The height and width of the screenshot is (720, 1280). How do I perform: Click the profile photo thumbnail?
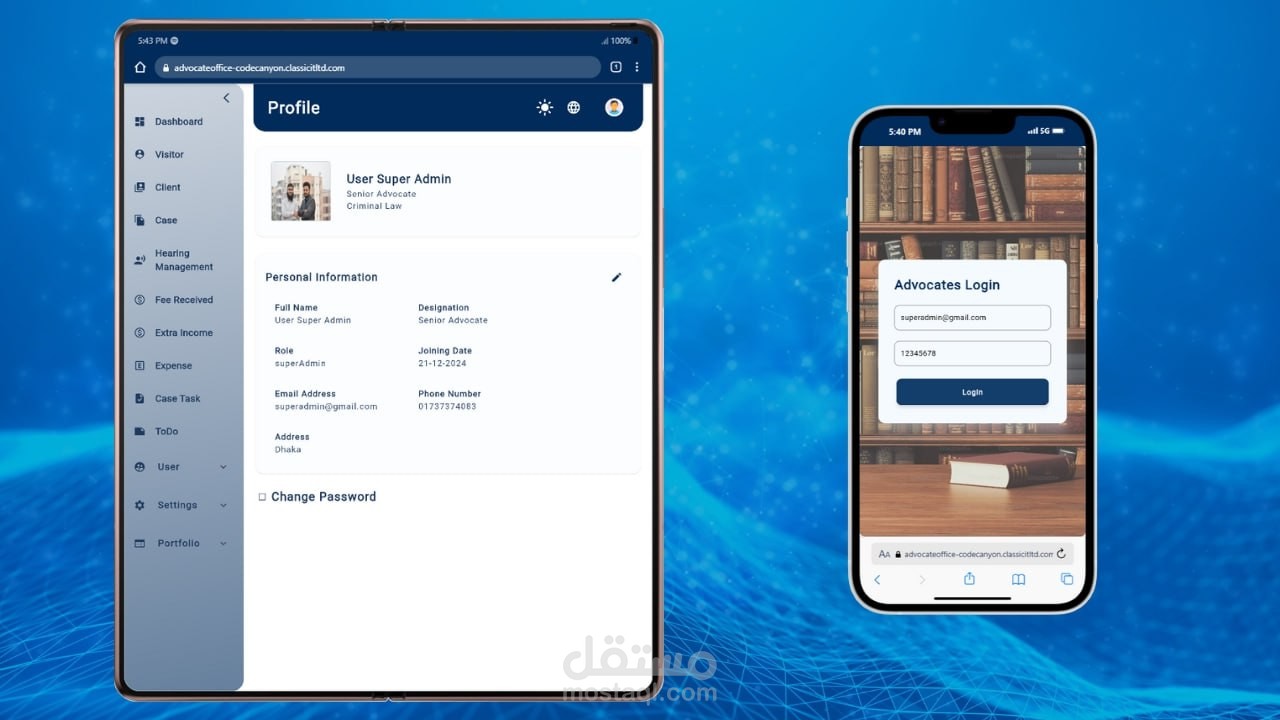pyautogui.click(x=301, y=191)
